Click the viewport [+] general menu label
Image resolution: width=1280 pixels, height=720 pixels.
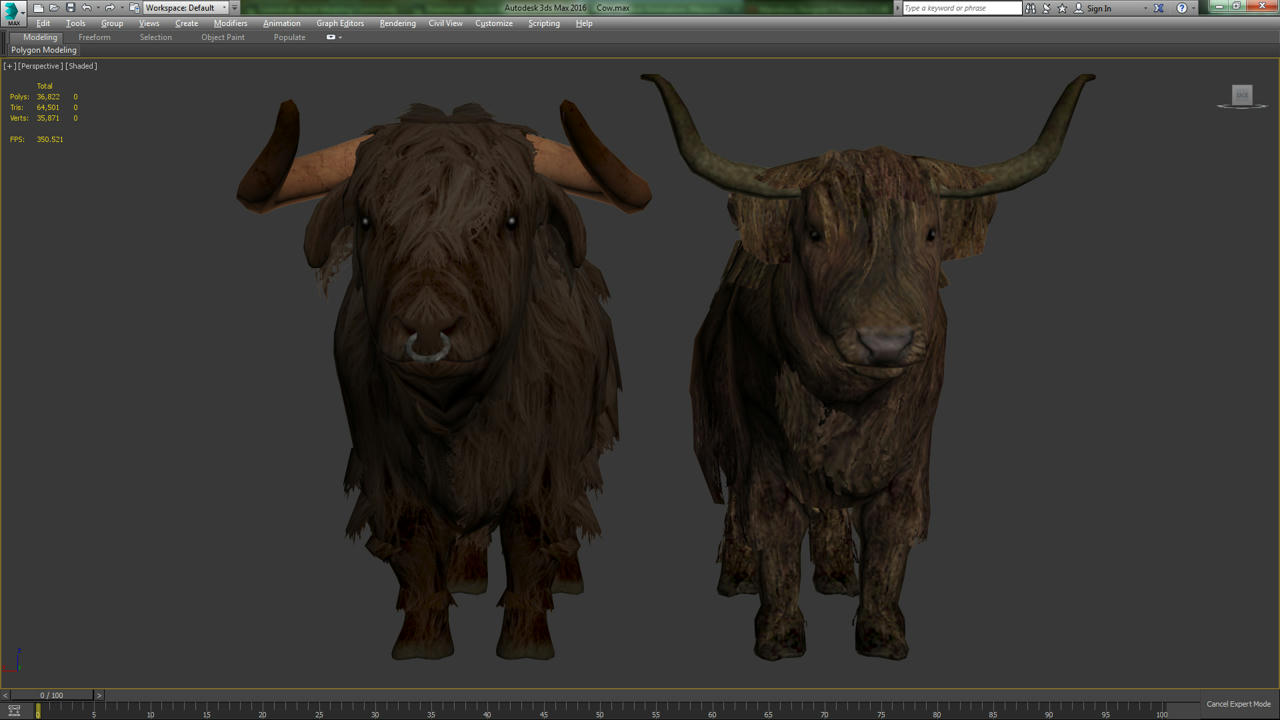(9, 66)
